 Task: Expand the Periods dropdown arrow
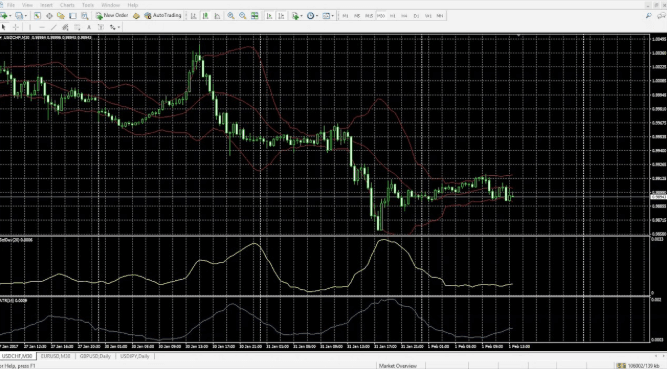click(317, 16)
